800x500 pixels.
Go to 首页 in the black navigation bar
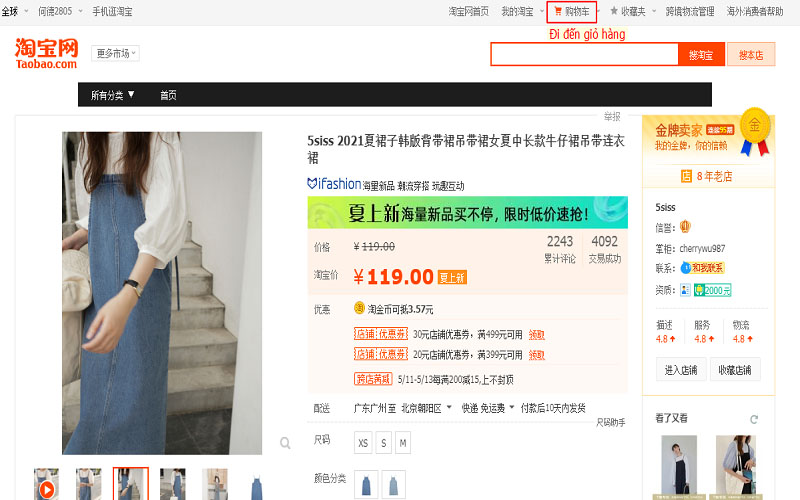[168, 95]
